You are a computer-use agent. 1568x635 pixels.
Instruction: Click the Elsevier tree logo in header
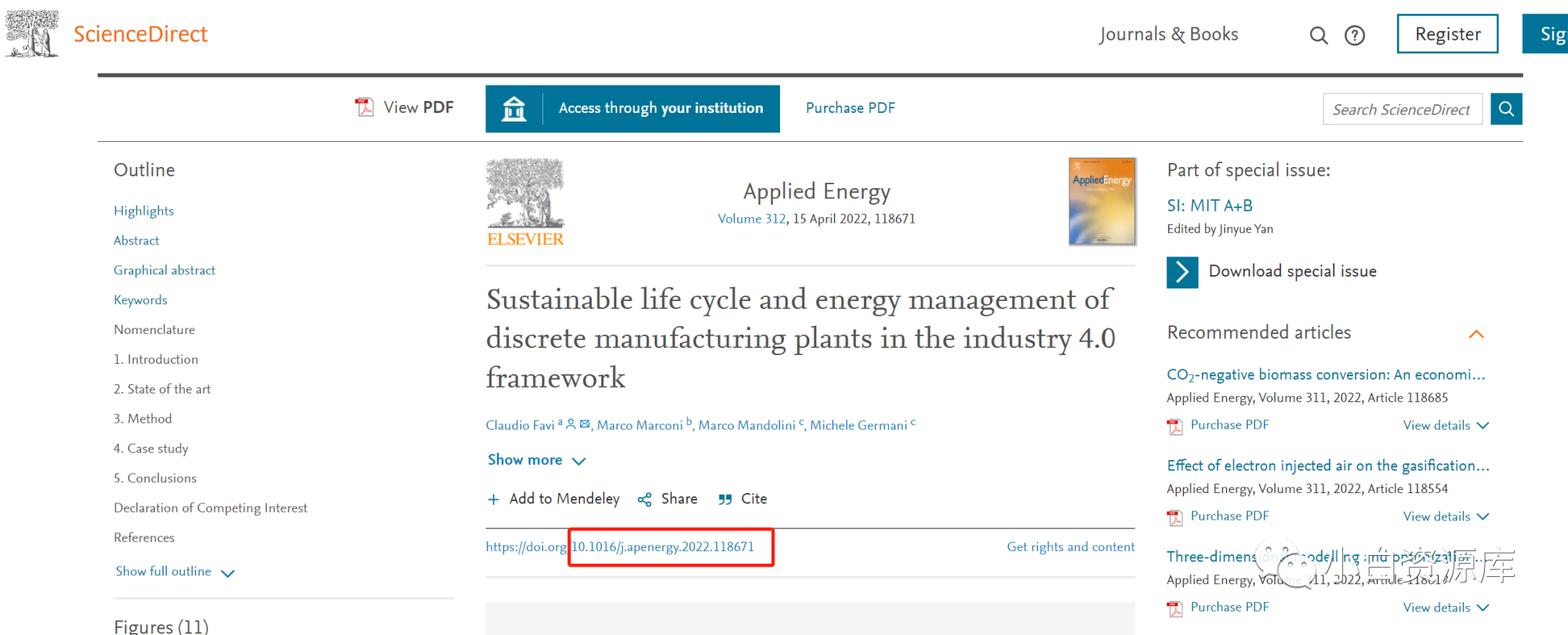coord(32,33)
